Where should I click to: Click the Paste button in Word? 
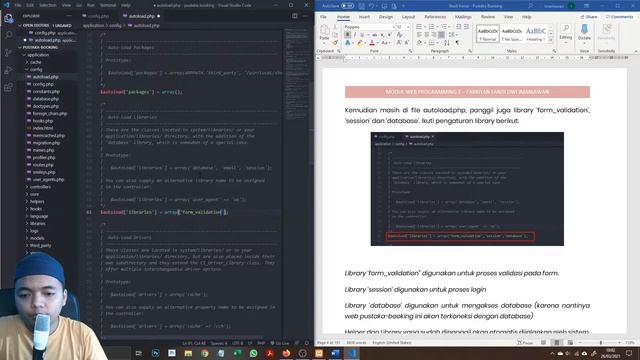[x=324, y=32]
